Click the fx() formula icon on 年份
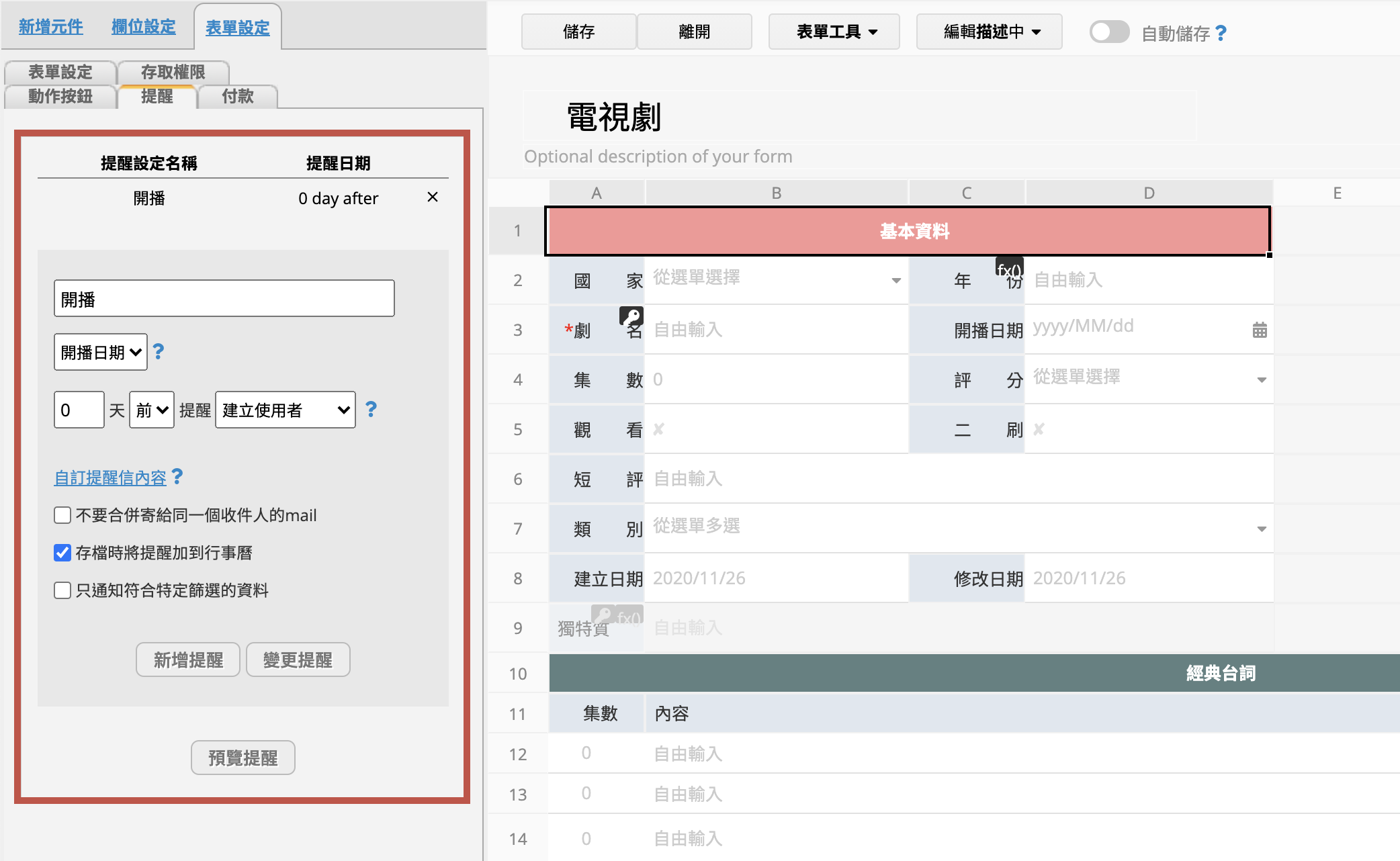Viewport: 1400px width, 861px height. pyautogui.click(x=1009, y=268)
